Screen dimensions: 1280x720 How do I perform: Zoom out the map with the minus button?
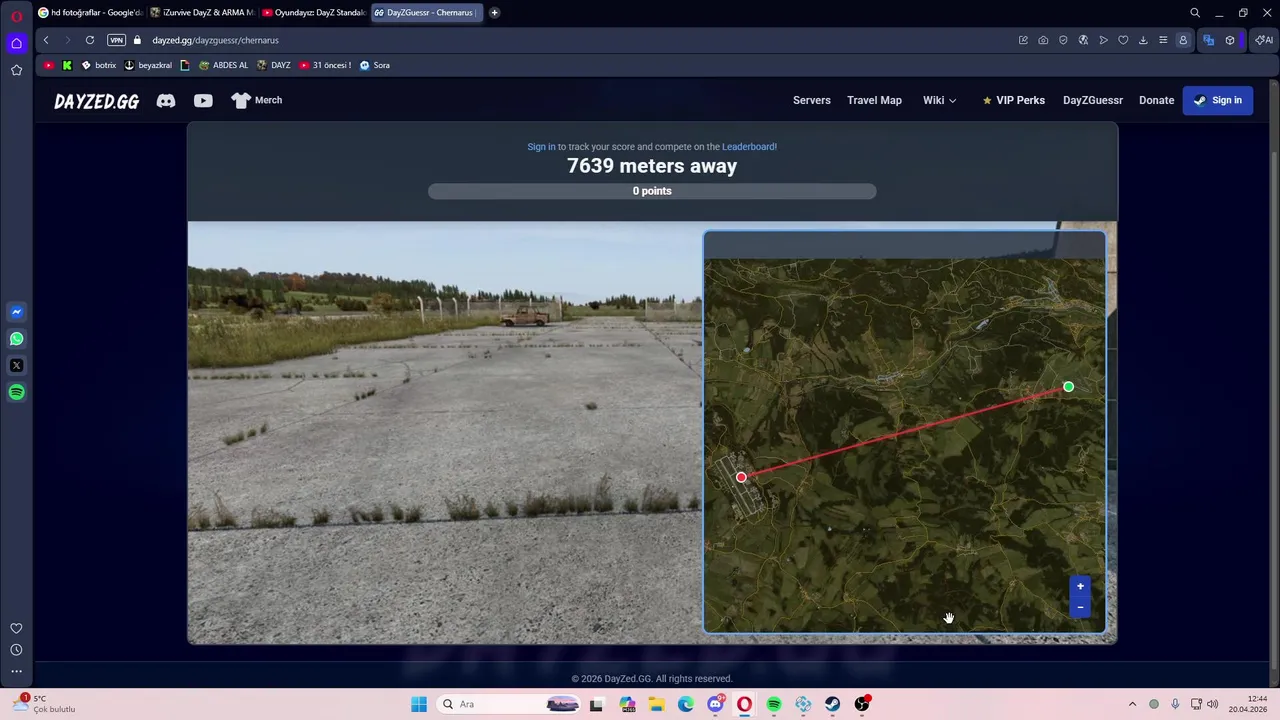pyautogui.click(x=1080, y=607)
